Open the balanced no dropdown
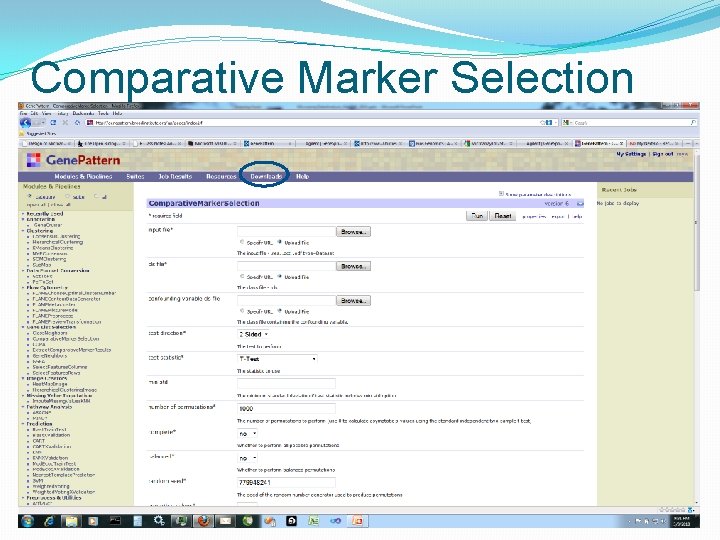This screenshot has width=720, height=540. coord(248,458)
